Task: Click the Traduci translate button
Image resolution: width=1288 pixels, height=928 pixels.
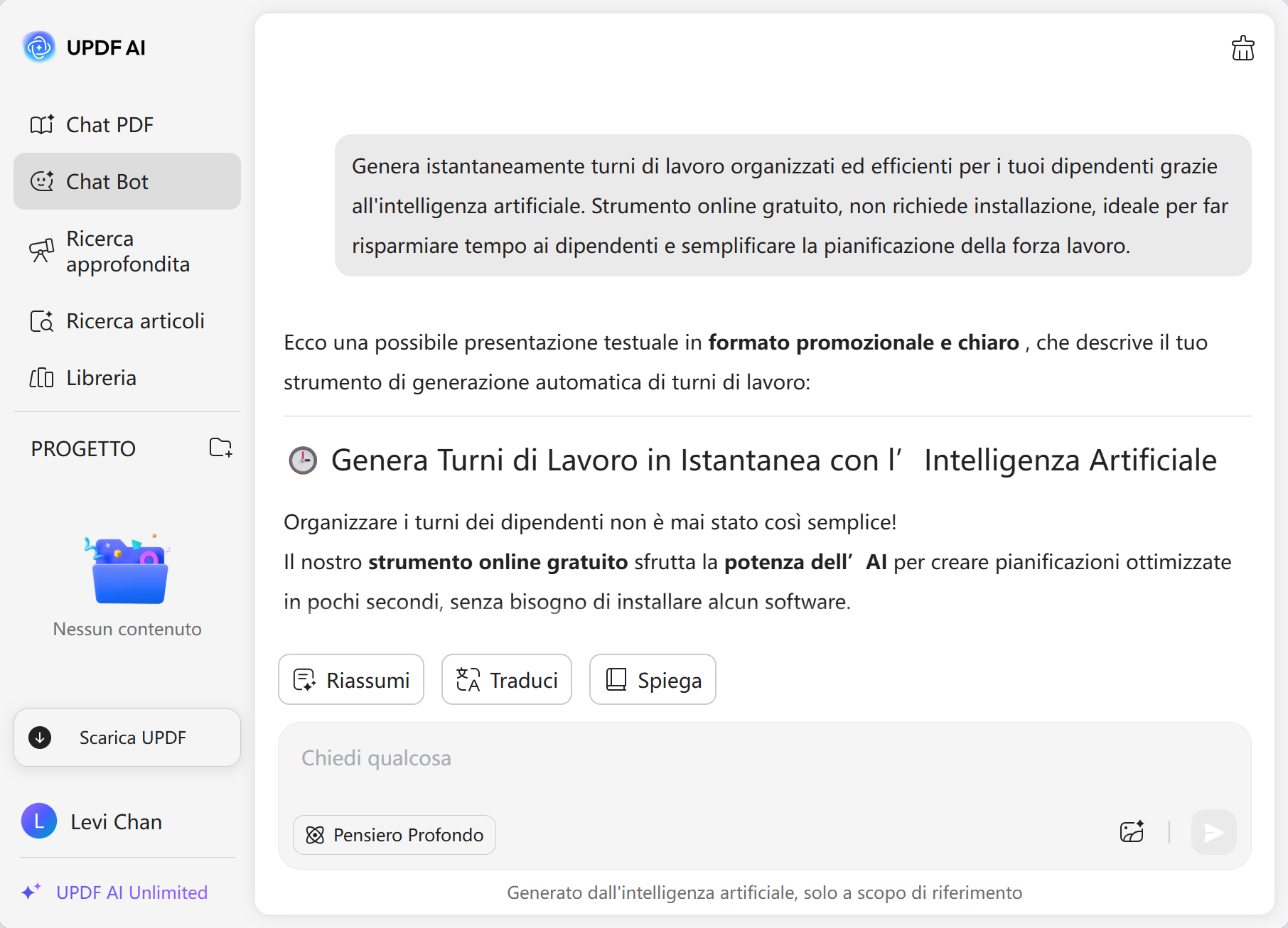Action: click(x=507, y=680)
